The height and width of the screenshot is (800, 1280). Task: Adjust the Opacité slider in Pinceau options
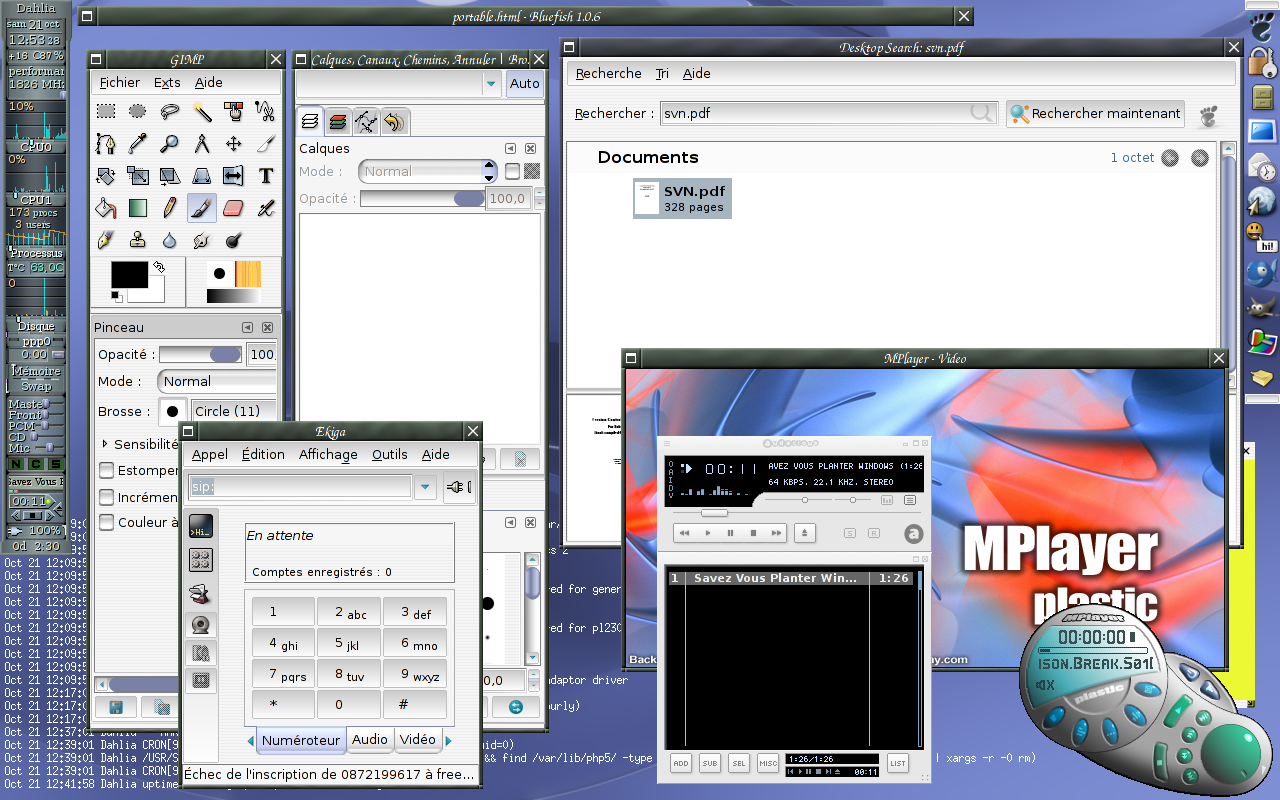click(x=201, y=354)
